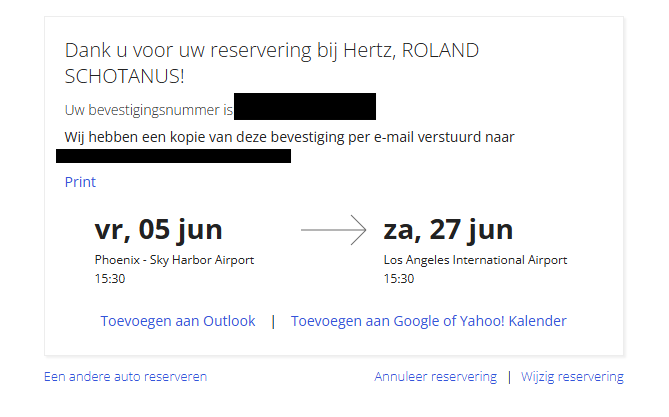669x417 pixels.
Task: Select Los Angeles International Airport text
Action: click(475, 260)
